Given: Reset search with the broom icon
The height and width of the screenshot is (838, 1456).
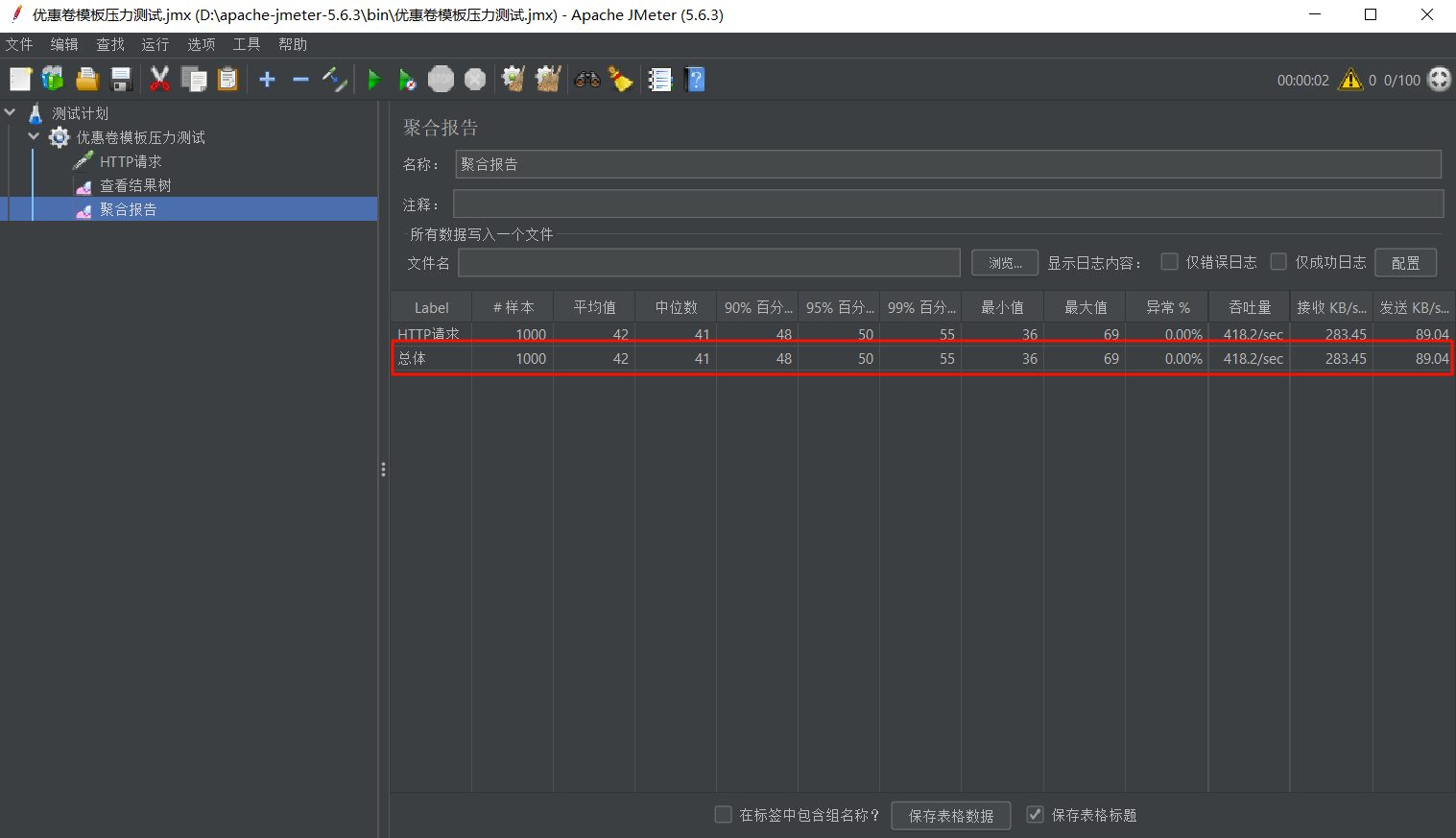Looking at the screenshot, I should (x=621, y=80).
